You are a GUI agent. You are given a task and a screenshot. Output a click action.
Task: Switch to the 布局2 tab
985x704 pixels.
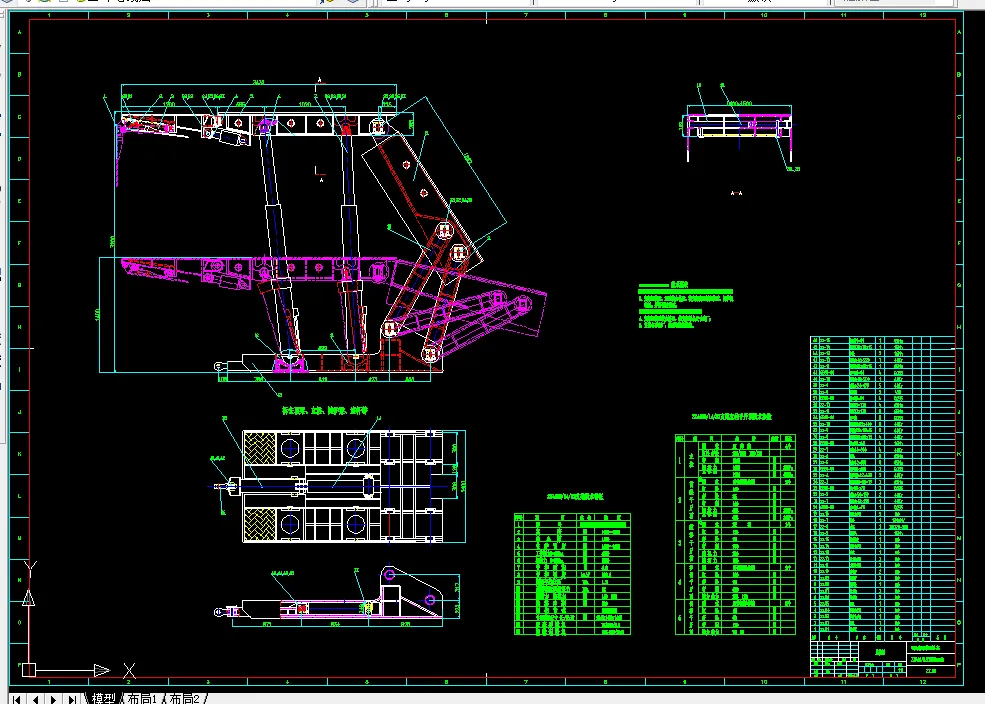[x=185, y=698]
